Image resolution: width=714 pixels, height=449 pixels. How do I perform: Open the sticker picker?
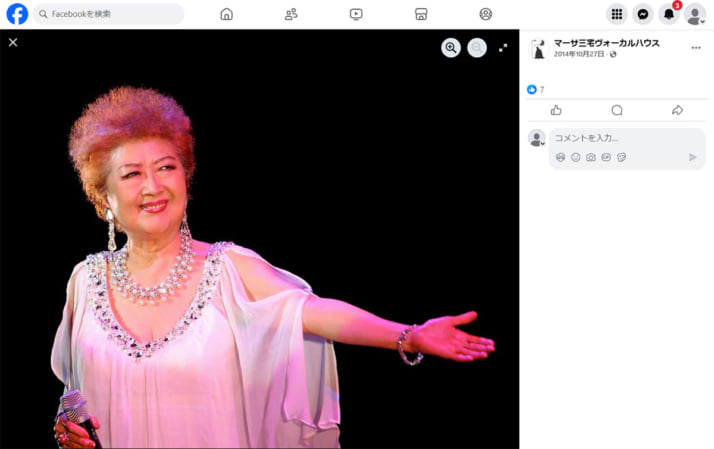click(x=621, y=157)
